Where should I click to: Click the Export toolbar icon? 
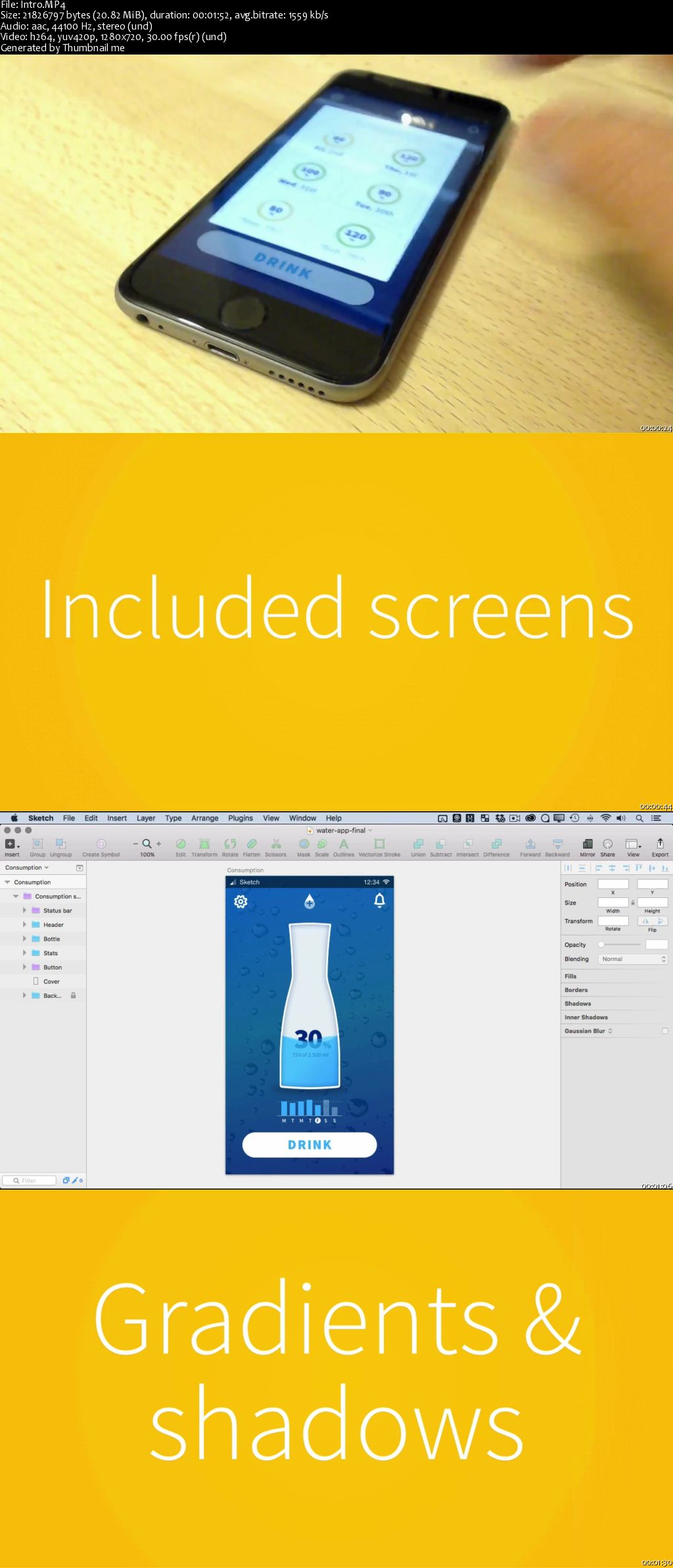660,843
